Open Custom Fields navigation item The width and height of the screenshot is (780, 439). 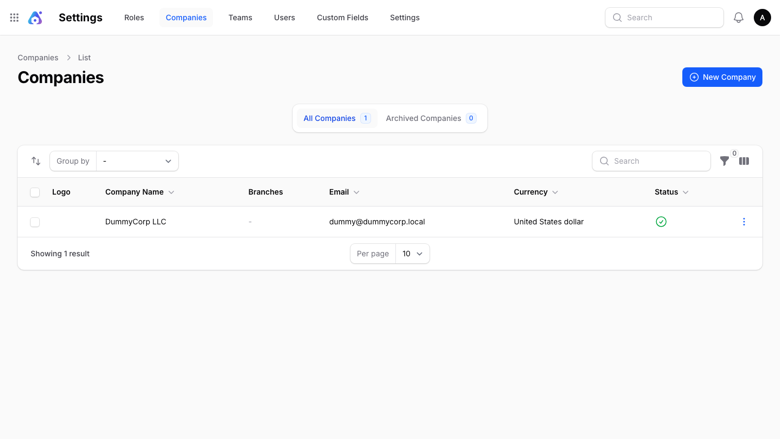point(342,17)
